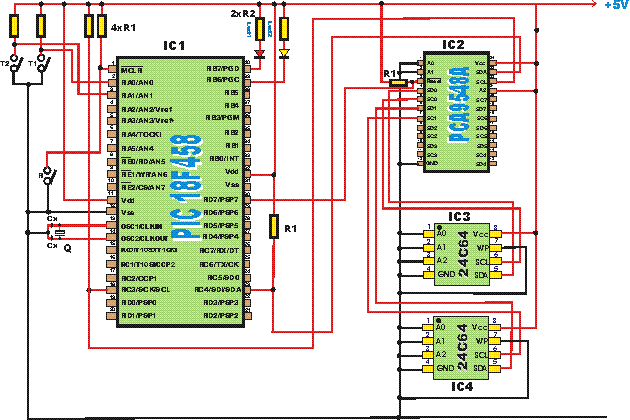The height and width of the screenshot is (420, 630).
Task: Click the PCA9548A chip name
Action: tap(459, 105)
